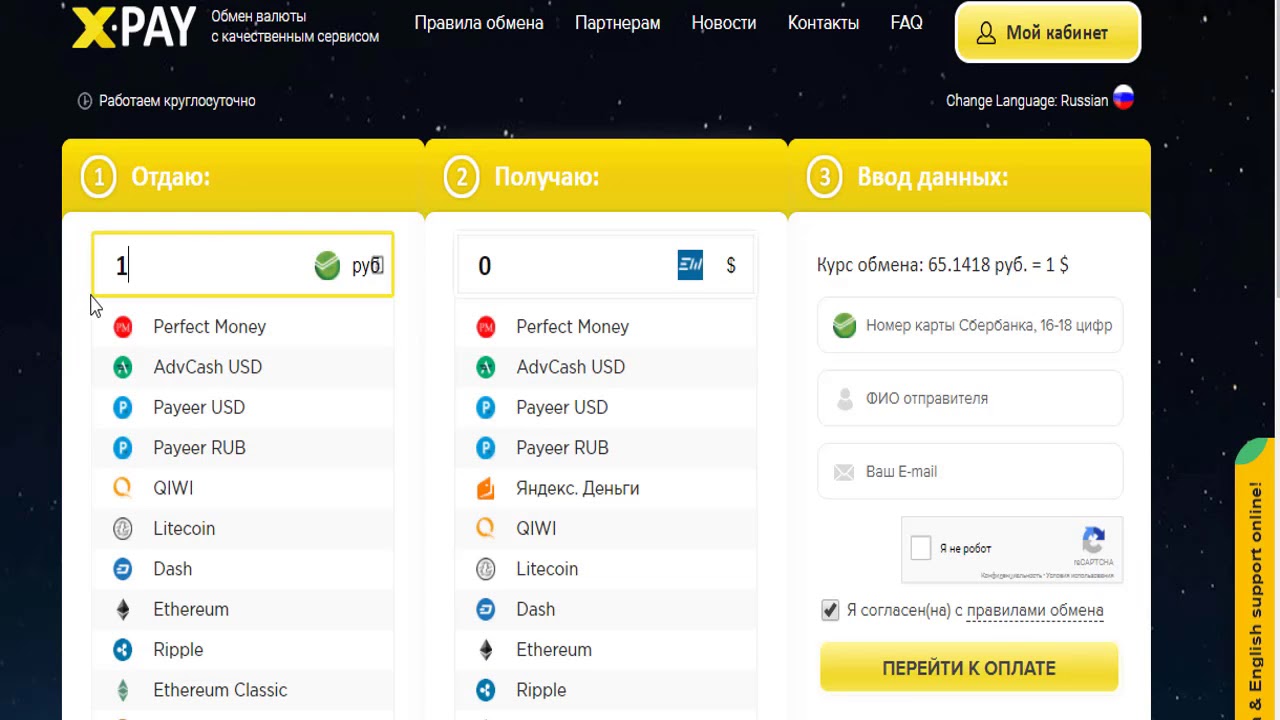Tick the Я не робот reCAPTCHA checkbox
Screen dimensions: 1280x720
(x=921, y=548)
